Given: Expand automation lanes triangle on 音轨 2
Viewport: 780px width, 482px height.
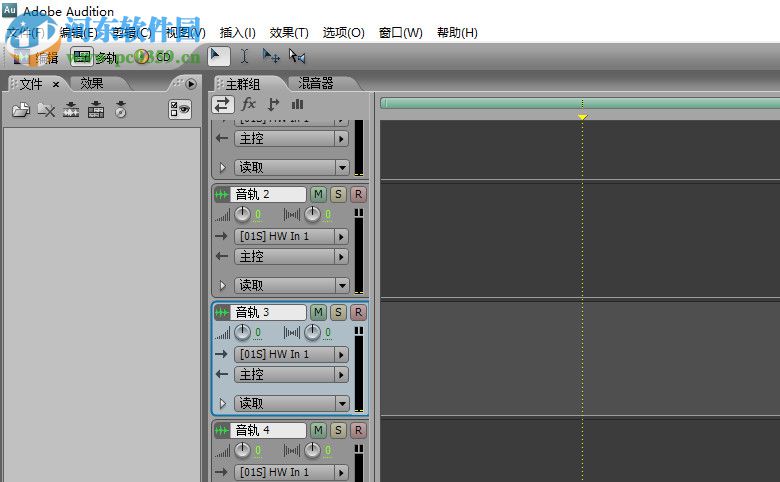Looking at the screenshot, I should 222,286.
